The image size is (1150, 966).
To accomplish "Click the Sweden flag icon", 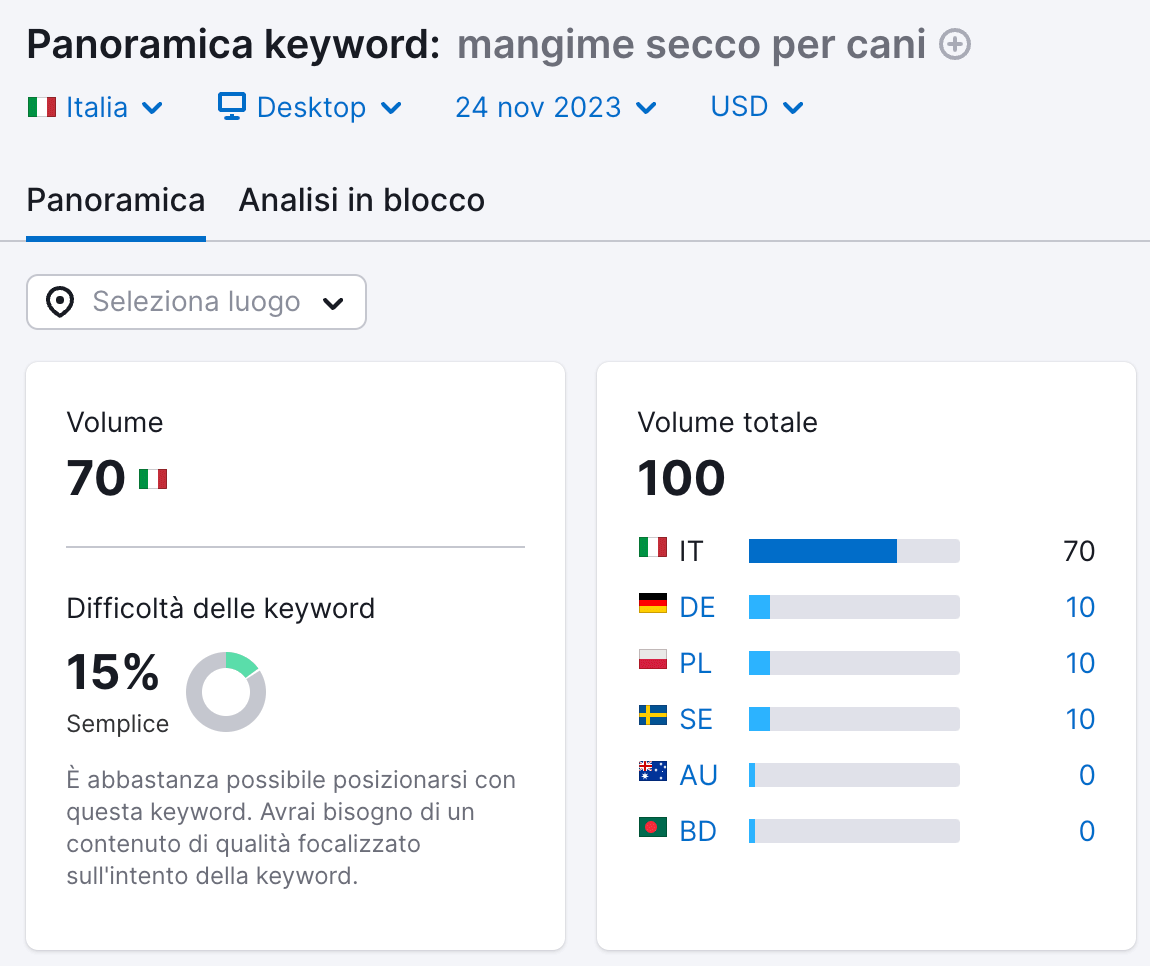I will click(x=651, y=718).
